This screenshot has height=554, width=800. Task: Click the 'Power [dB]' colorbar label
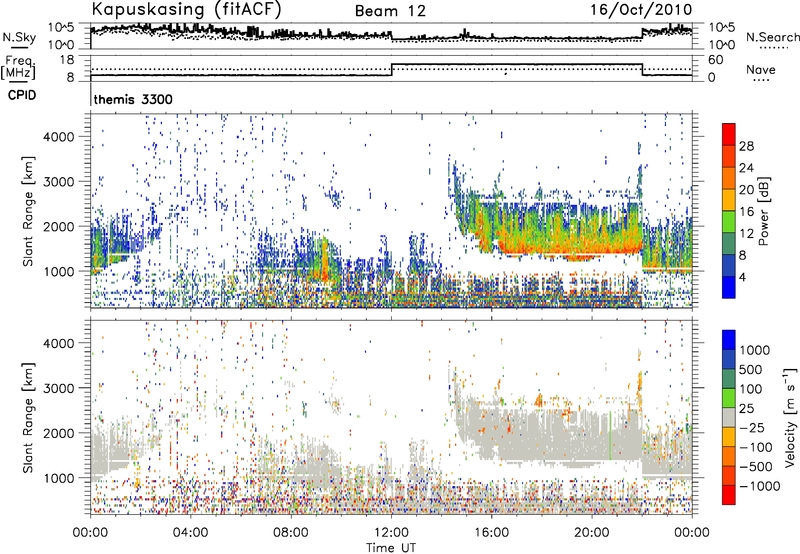click(x=764, y=211)
